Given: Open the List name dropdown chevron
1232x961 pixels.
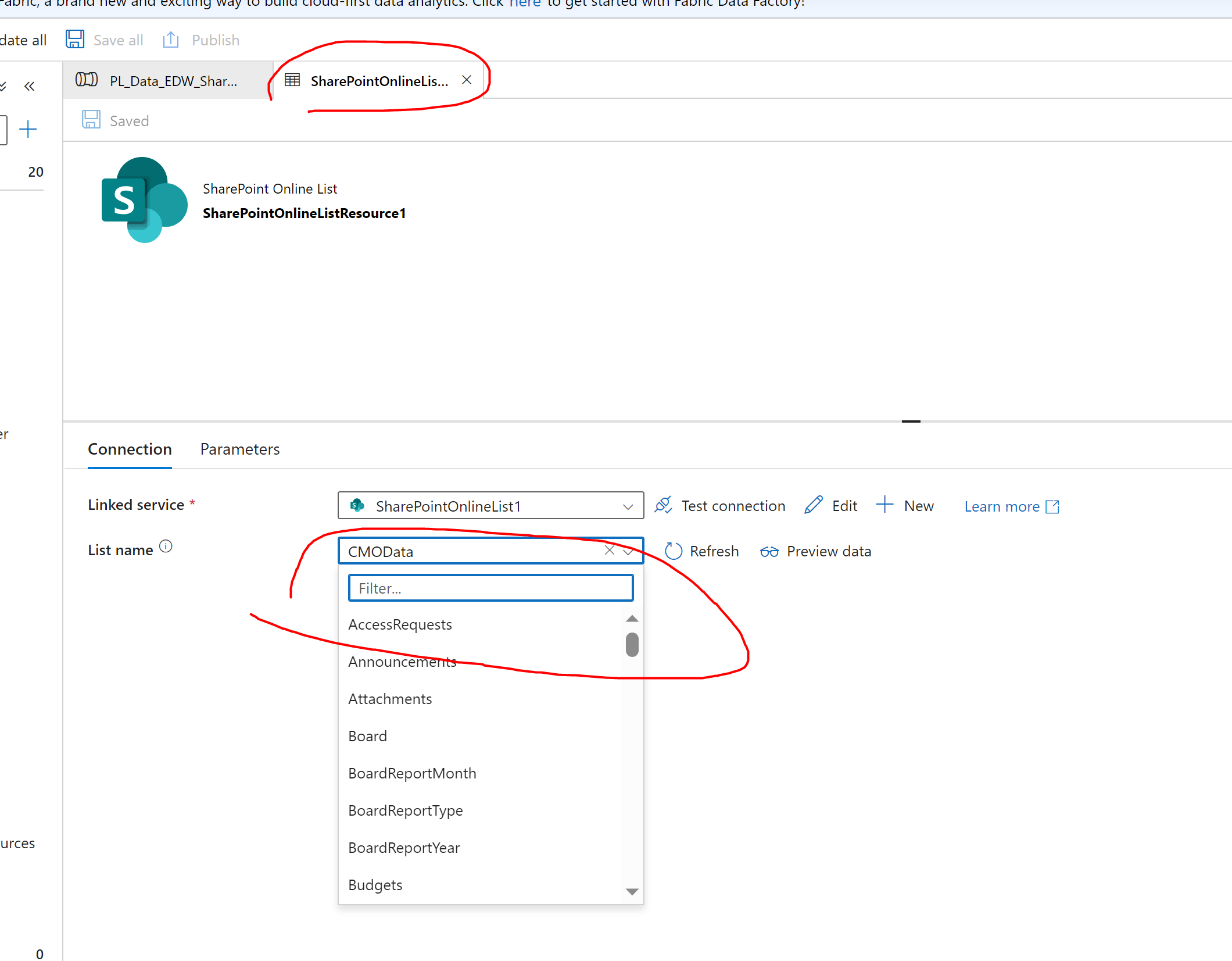Looking at the screenshot, I should (628, 551).
